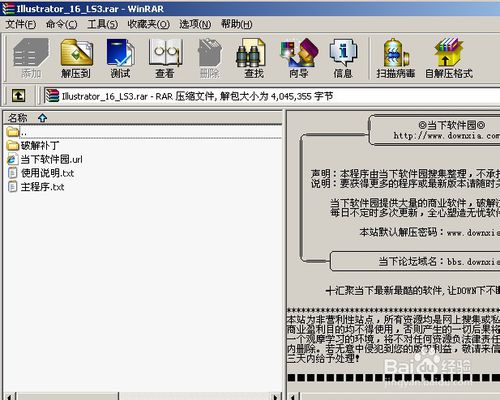Click the Extract To (解压到) icon
The image size is (500, 400).
click(x=76, y=58)
